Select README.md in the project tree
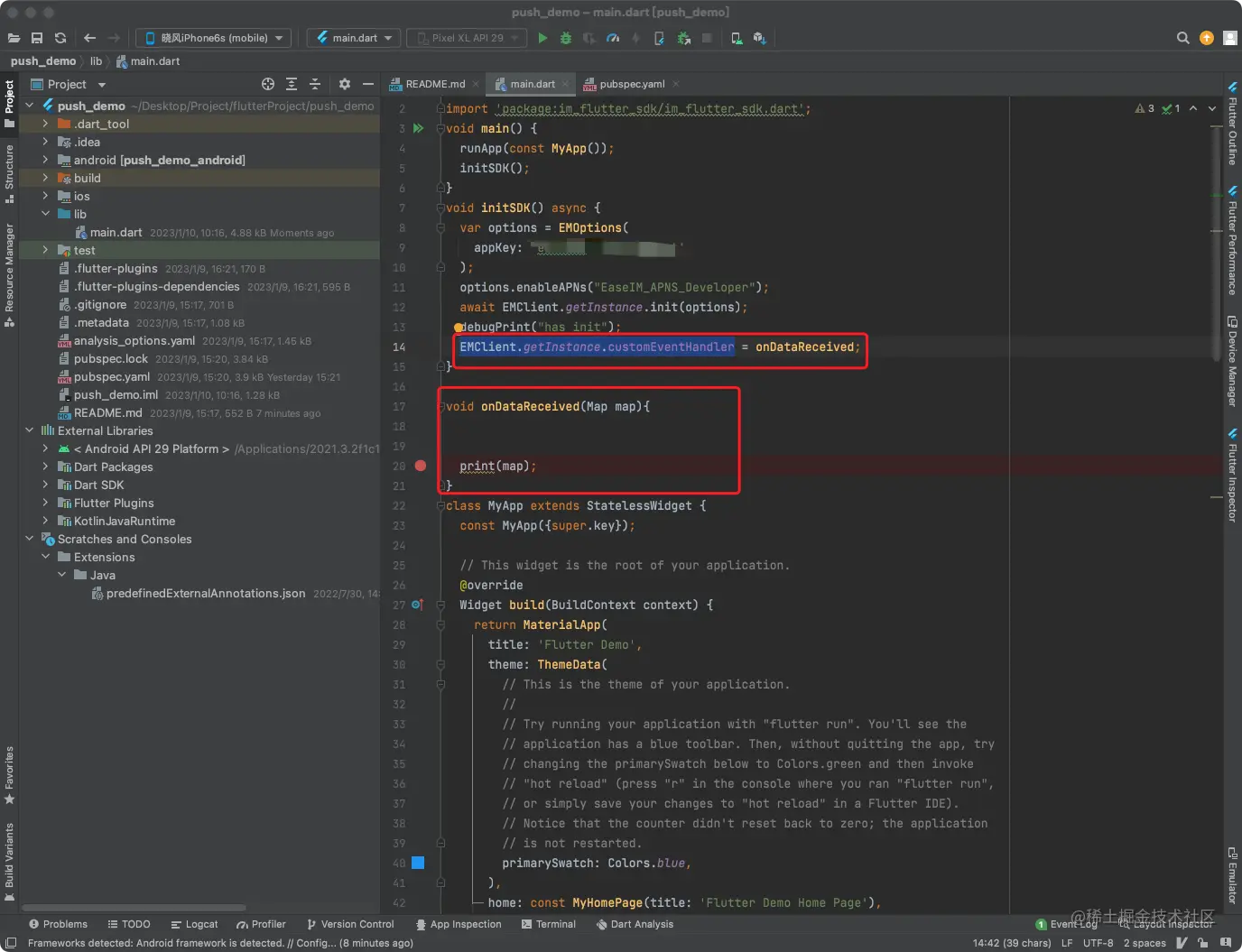 [x=107, y=412]
